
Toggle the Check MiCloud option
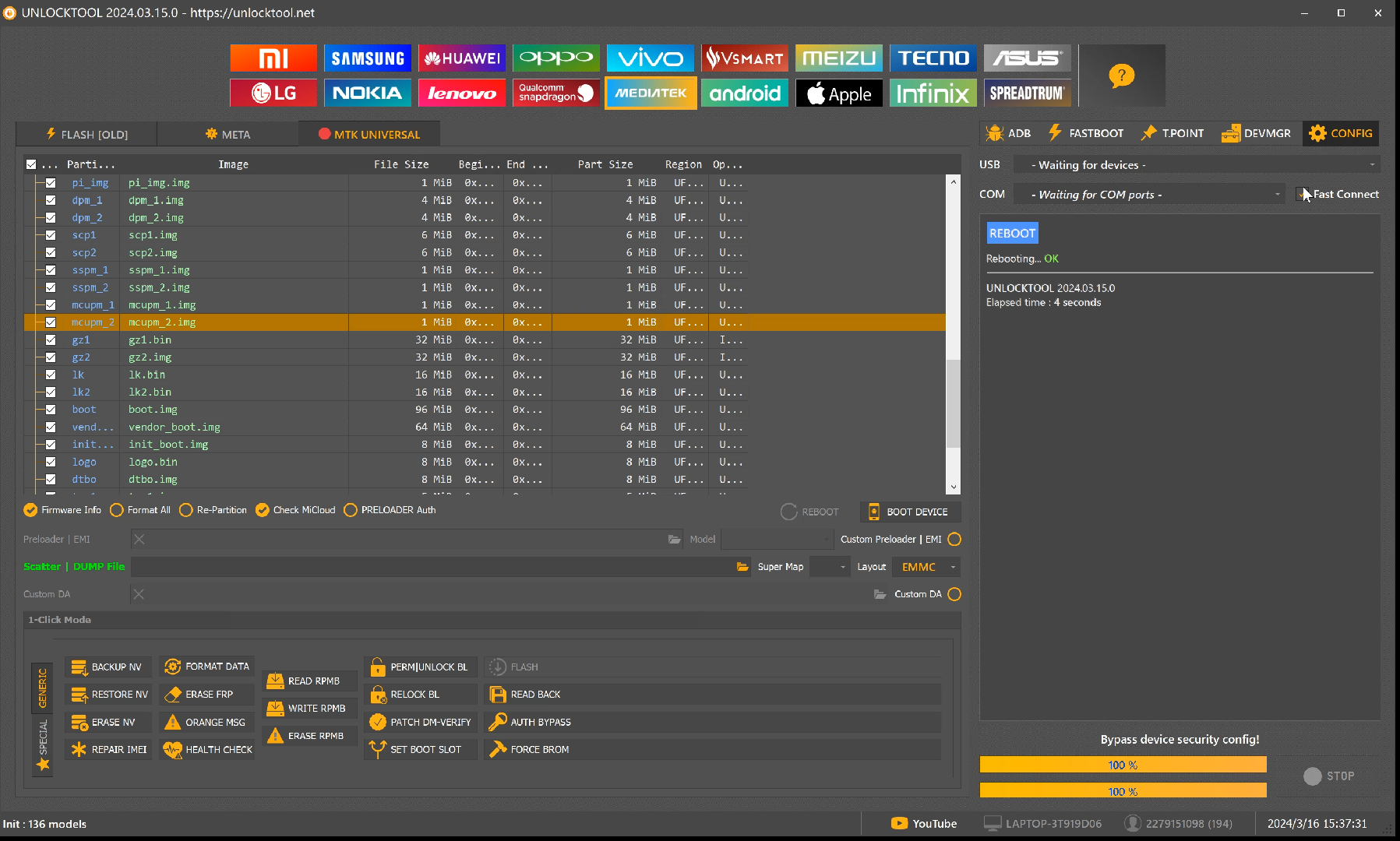(x=295, y=510)
